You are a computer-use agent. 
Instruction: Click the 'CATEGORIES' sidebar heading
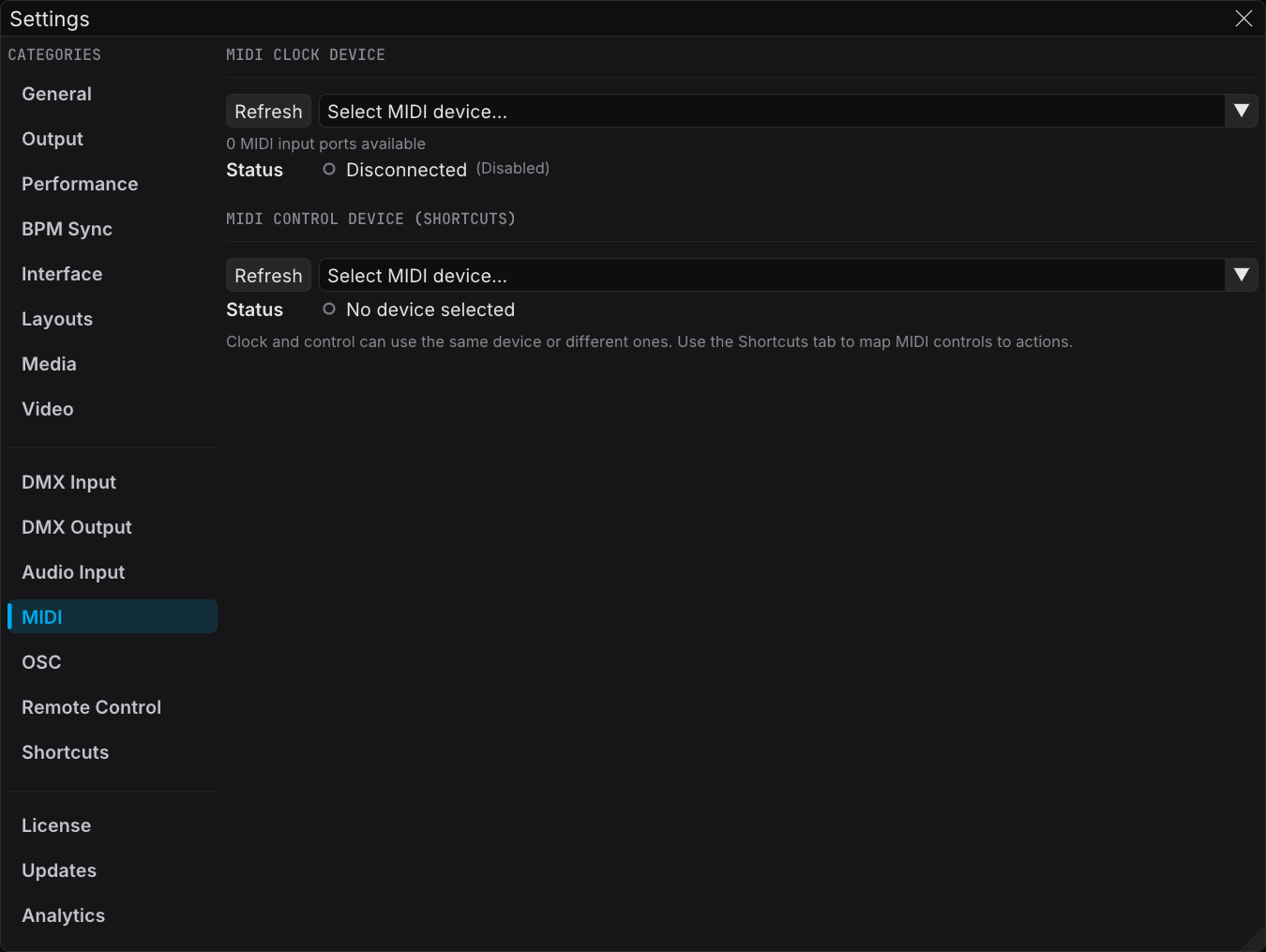(x=54, y=55)
